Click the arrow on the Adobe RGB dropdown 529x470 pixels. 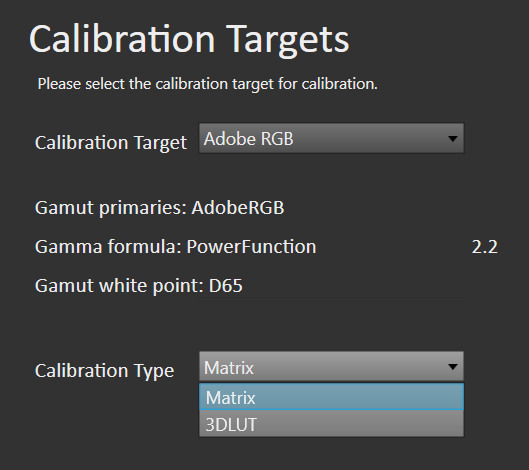(x=452, y=138)
